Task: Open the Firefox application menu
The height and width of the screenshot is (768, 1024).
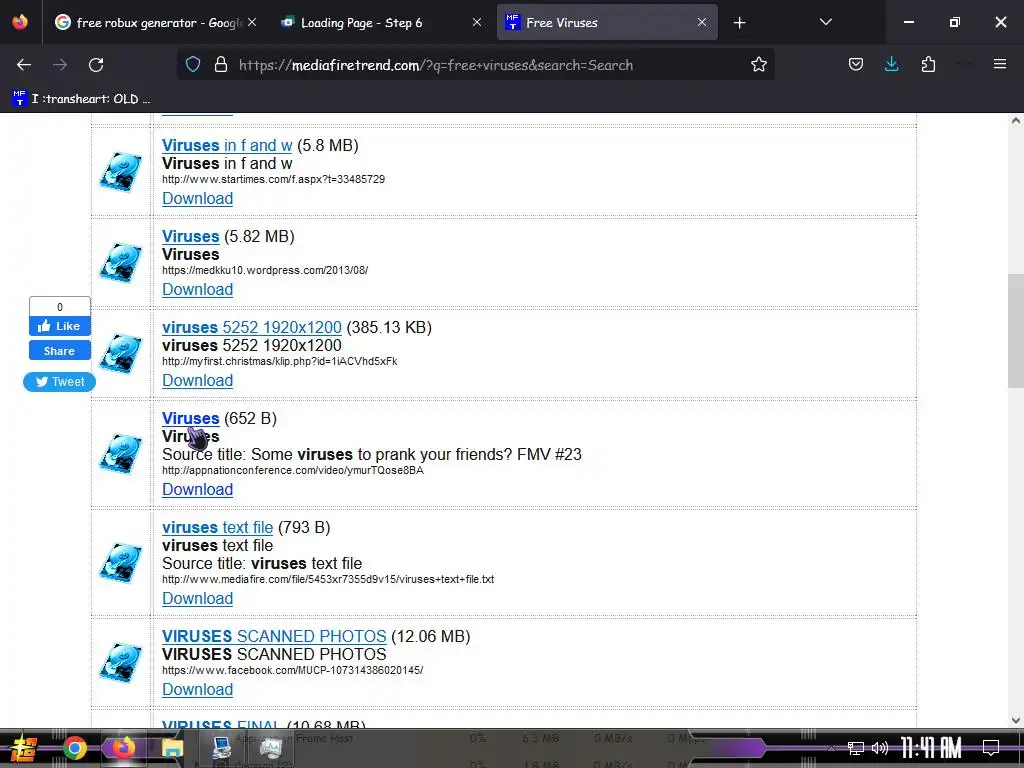Action: [1000, 65]
